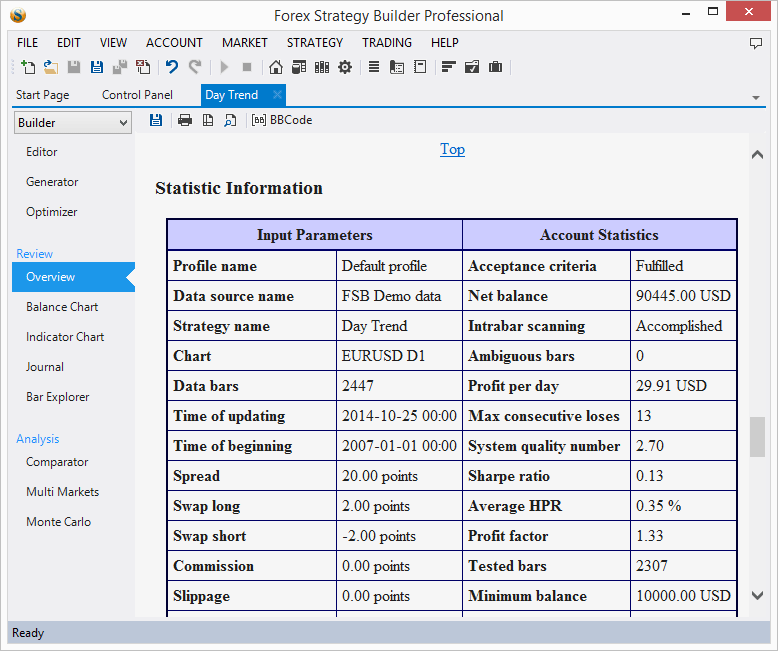
Task: Open the MARKET menu
Action: [x=245, y=43]
